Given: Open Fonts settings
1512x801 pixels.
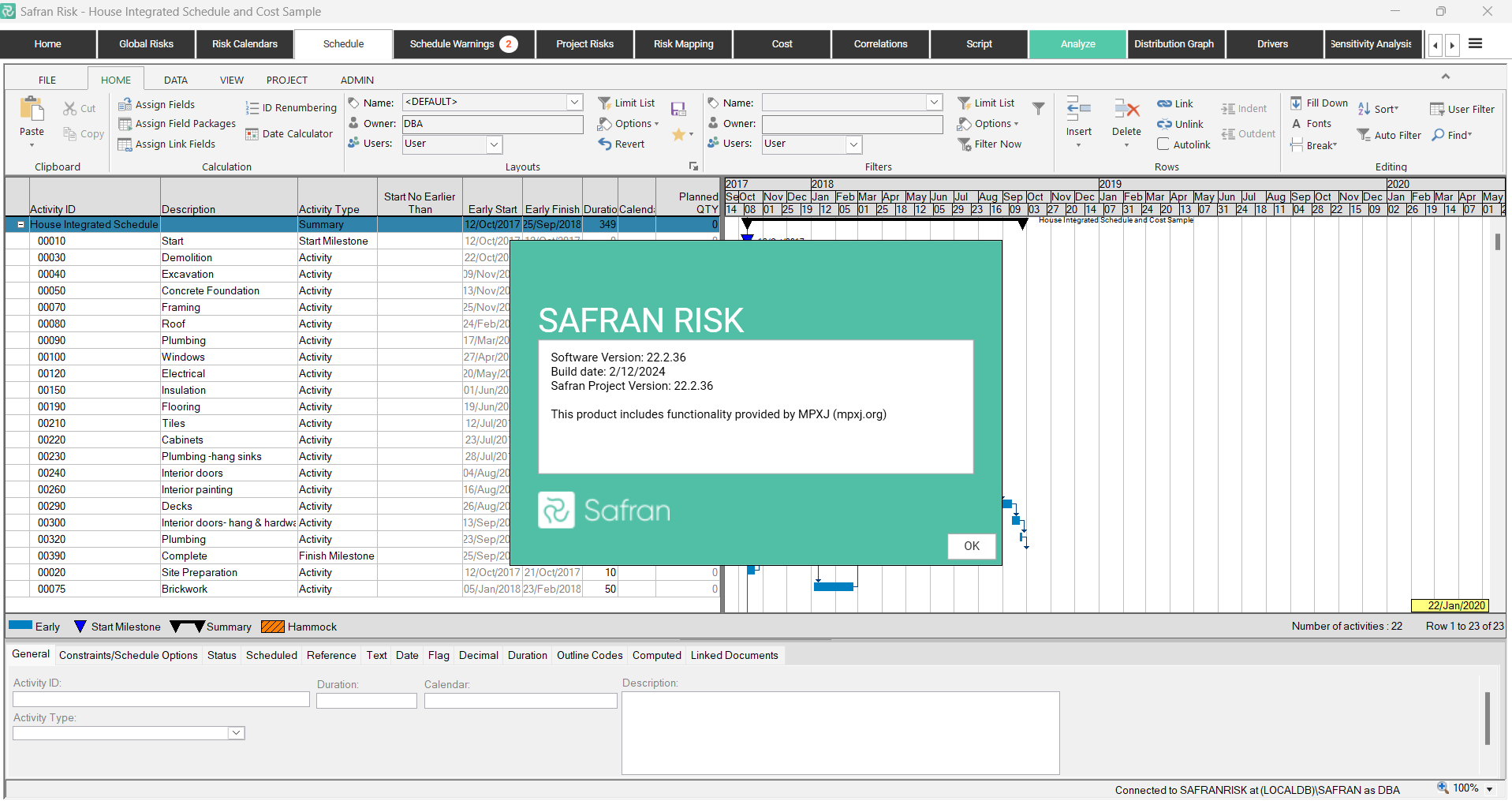Looking at the screenshot, I should pyautogui.click(x=1311, y=124).
